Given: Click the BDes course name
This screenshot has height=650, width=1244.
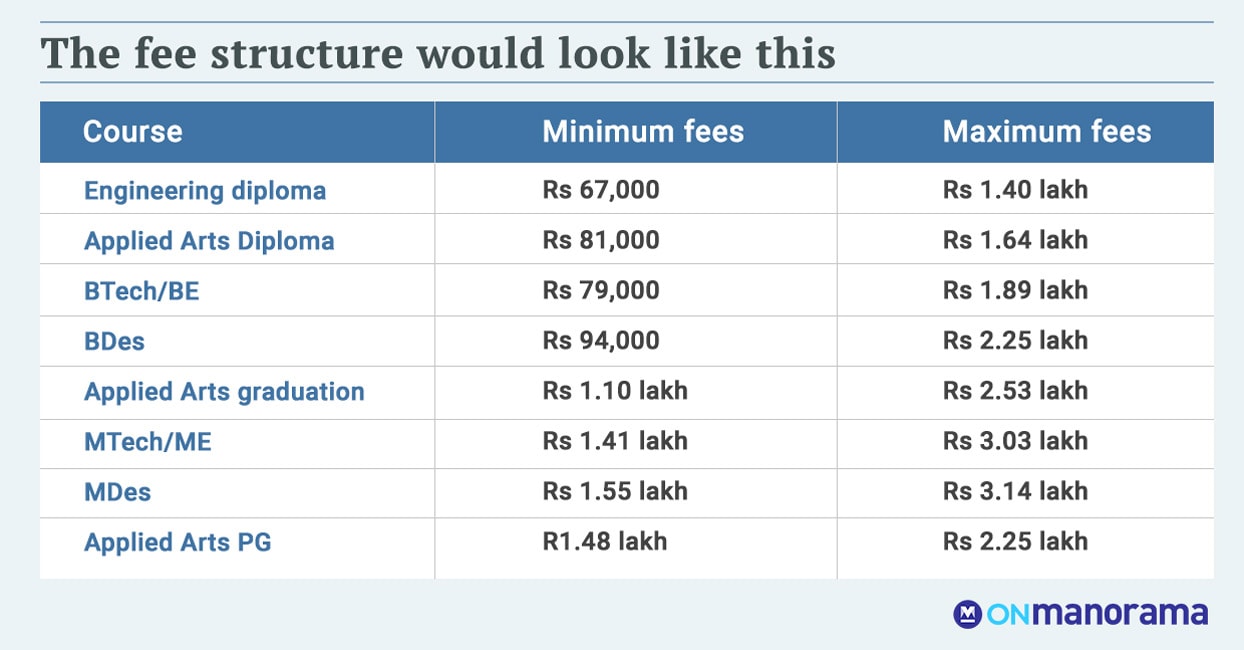Looking at the screenshot, I should (114, 341).
